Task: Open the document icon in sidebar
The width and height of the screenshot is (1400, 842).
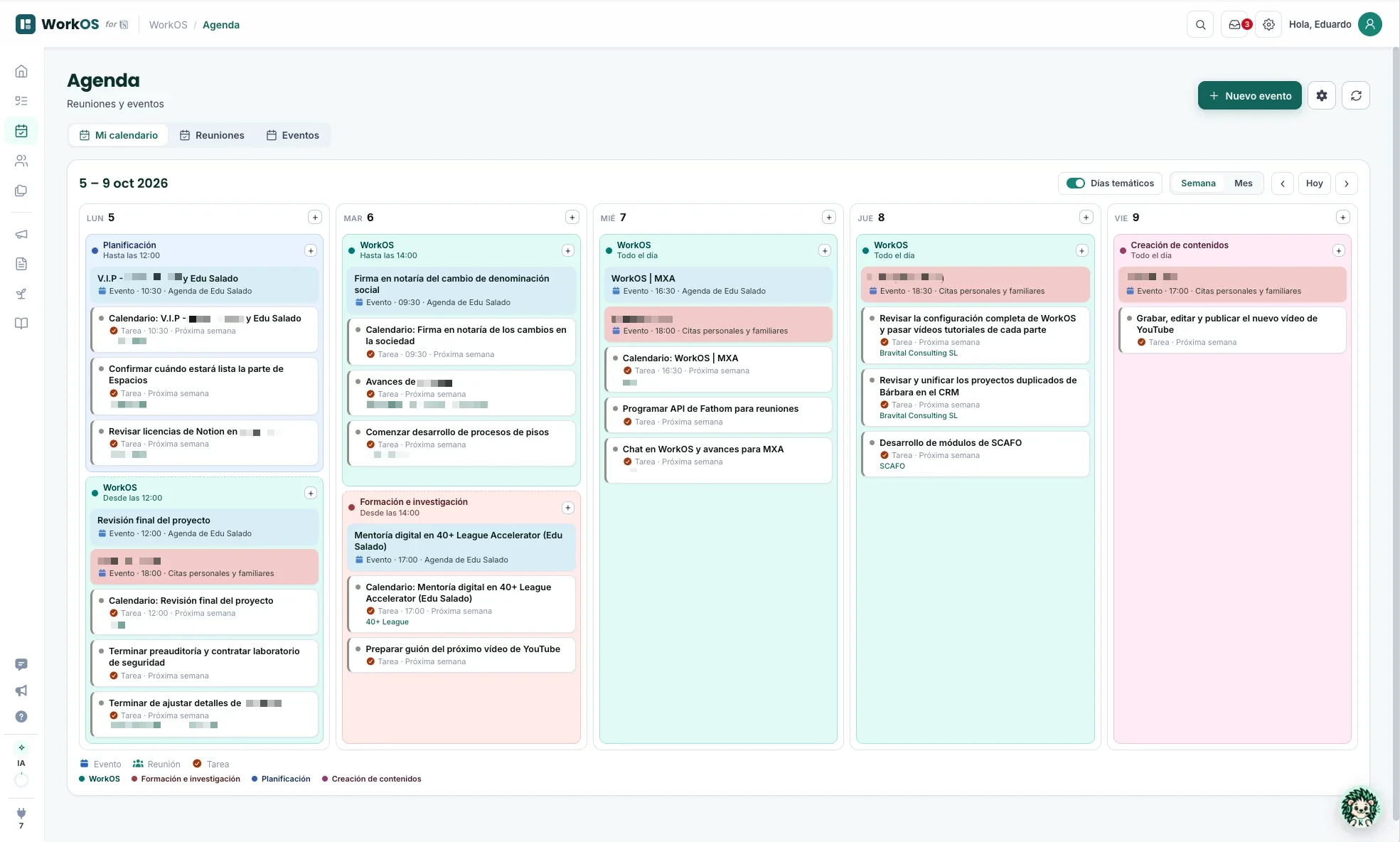Action: click(21, 264)
